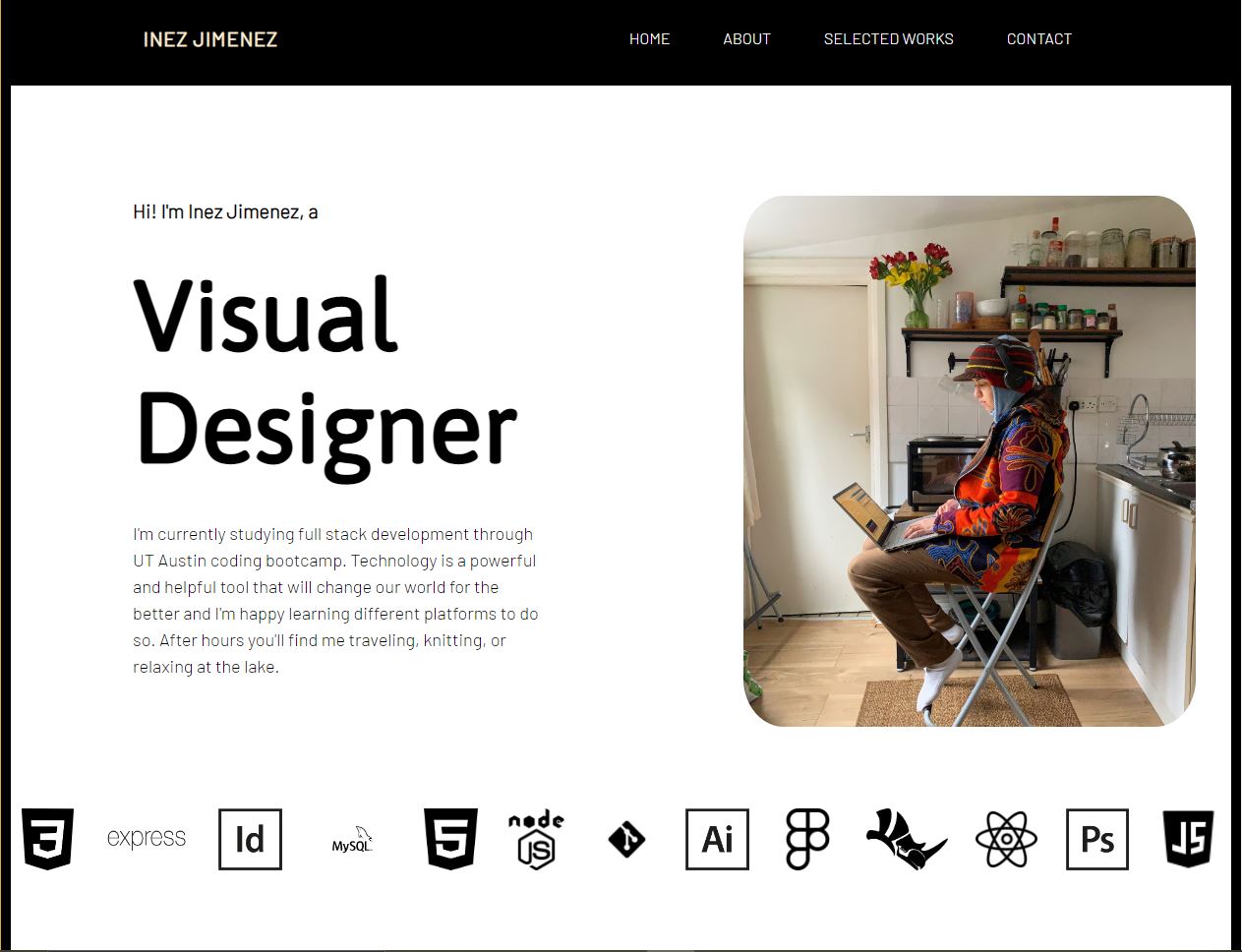Select the HTML5 shield icon
The image size is (1242, 952).
(449, 840)
